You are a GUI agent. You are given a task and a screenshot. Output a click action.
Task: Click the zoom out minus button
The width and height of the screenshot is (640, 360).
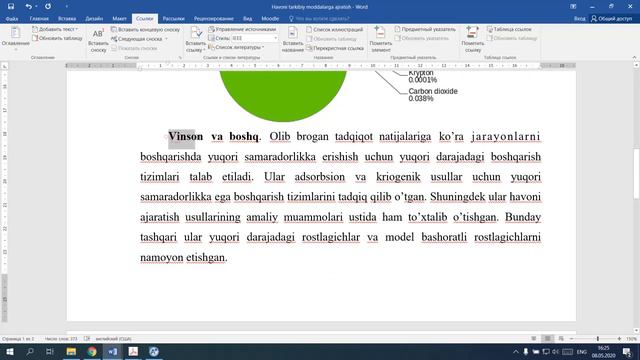[571, 339]
